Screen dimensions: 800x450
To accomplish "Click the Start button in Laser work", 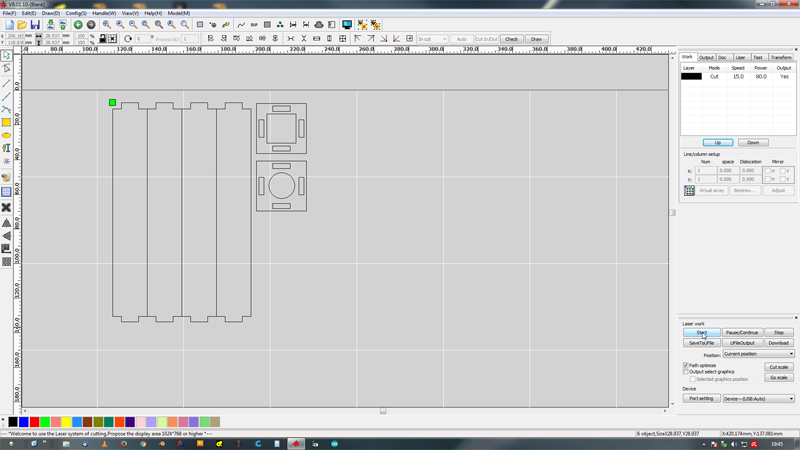I will 702,333.
